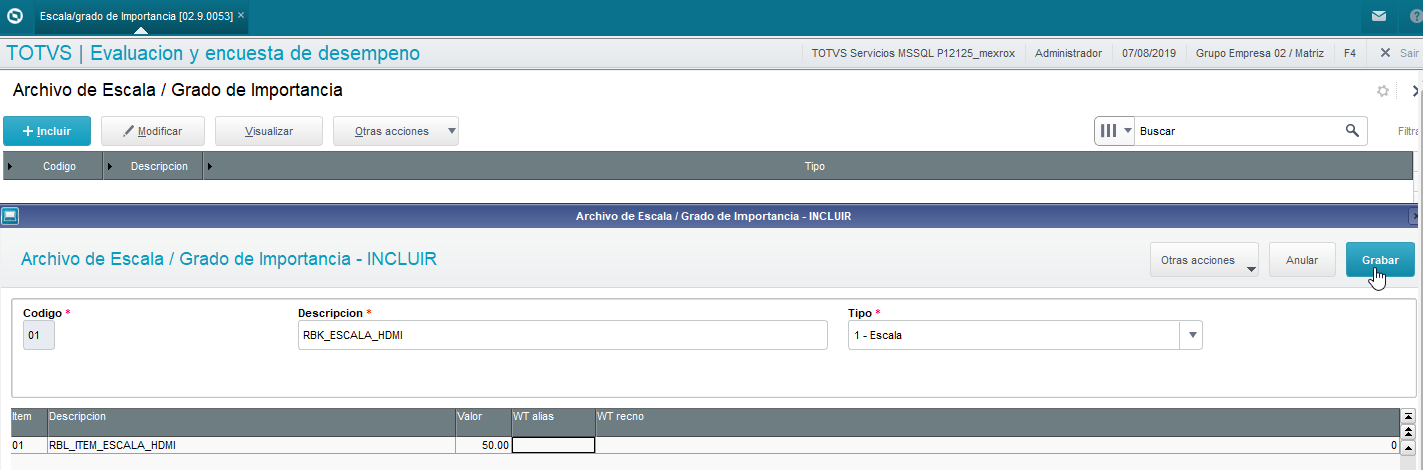1423x470 pixels.
Task: Sort by the Descripcion column header
Action: (x=159, y=166)
